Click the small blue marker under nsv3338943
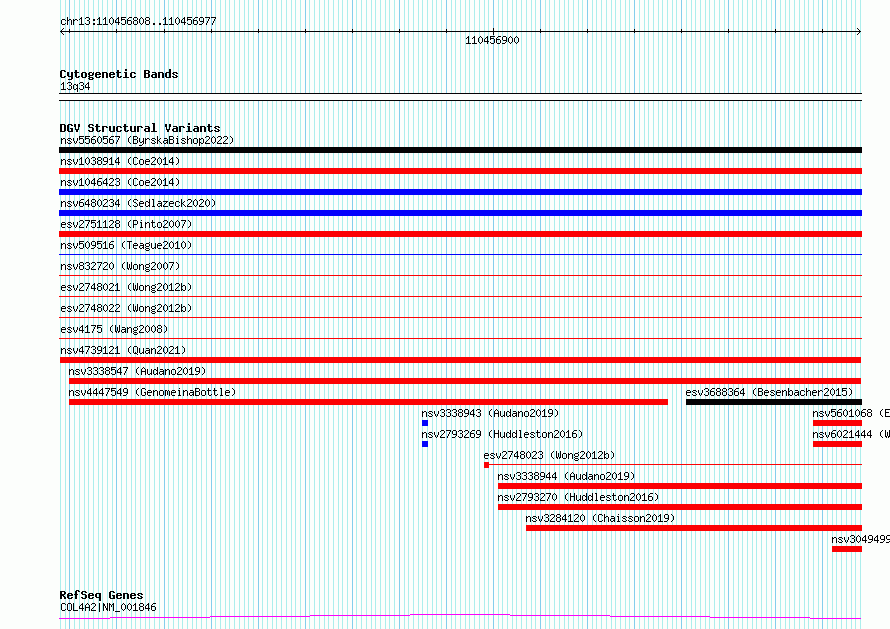890x629 pixels. coord(425,423)
